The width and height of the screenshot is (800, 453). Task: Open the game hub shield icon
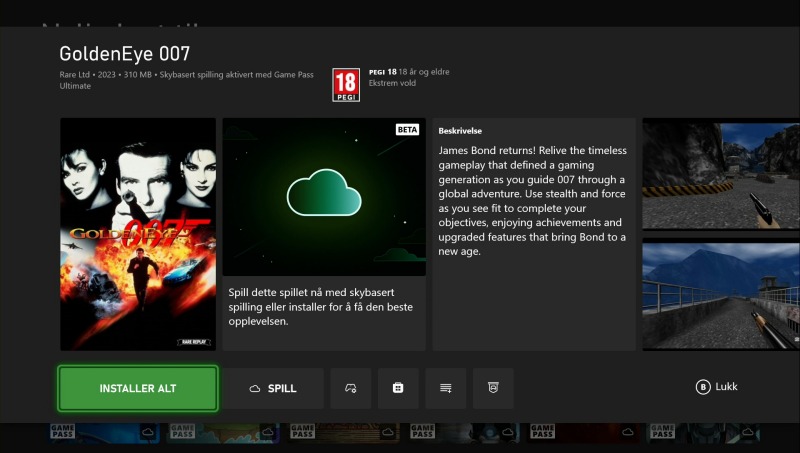[493, 388]
